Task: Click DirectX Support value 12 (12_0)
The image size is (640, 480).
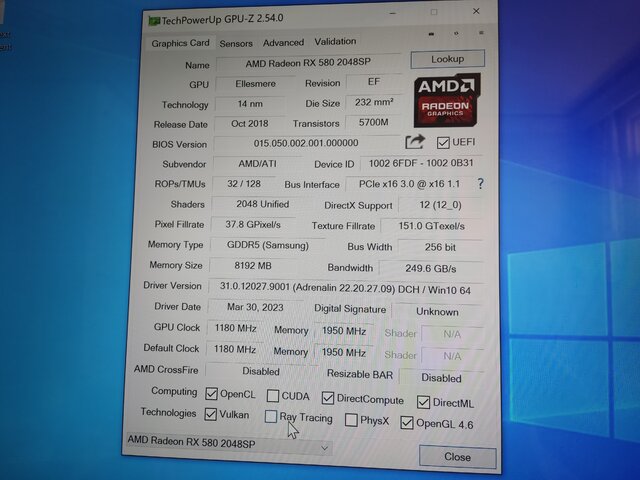Action: tap(440, 205)
